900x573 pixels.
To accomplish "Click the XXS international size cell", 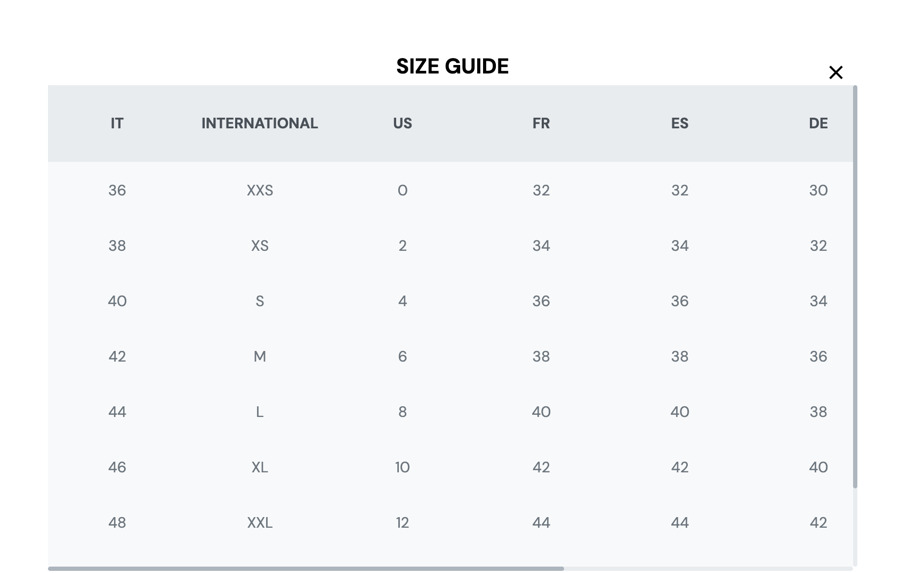I will 260,191.
